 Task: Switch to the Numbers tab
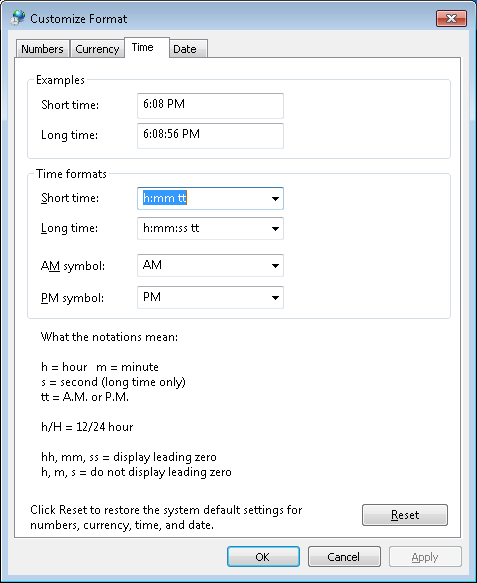(x=42, y=49)
